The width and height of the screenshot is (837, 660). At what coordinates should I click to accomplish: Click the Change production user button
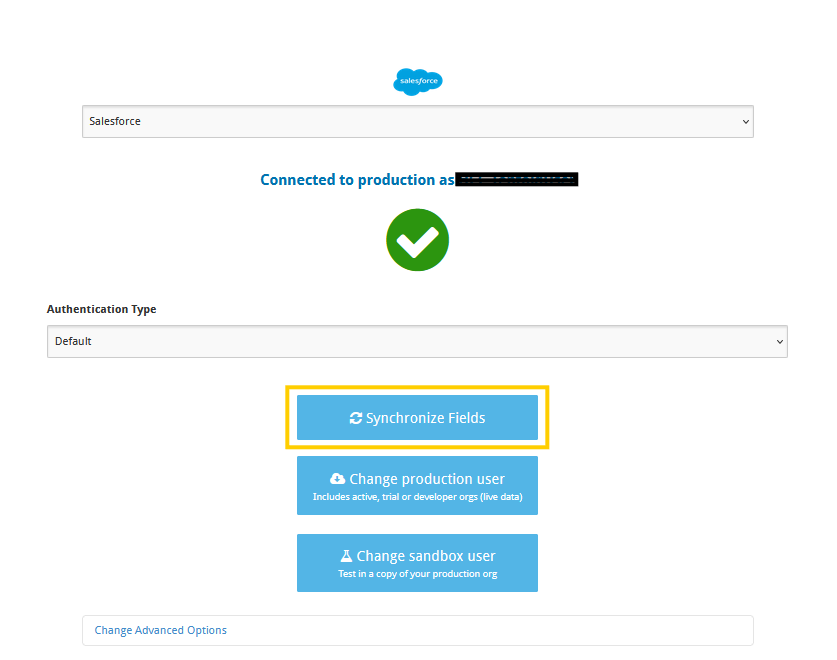point(417,485)
